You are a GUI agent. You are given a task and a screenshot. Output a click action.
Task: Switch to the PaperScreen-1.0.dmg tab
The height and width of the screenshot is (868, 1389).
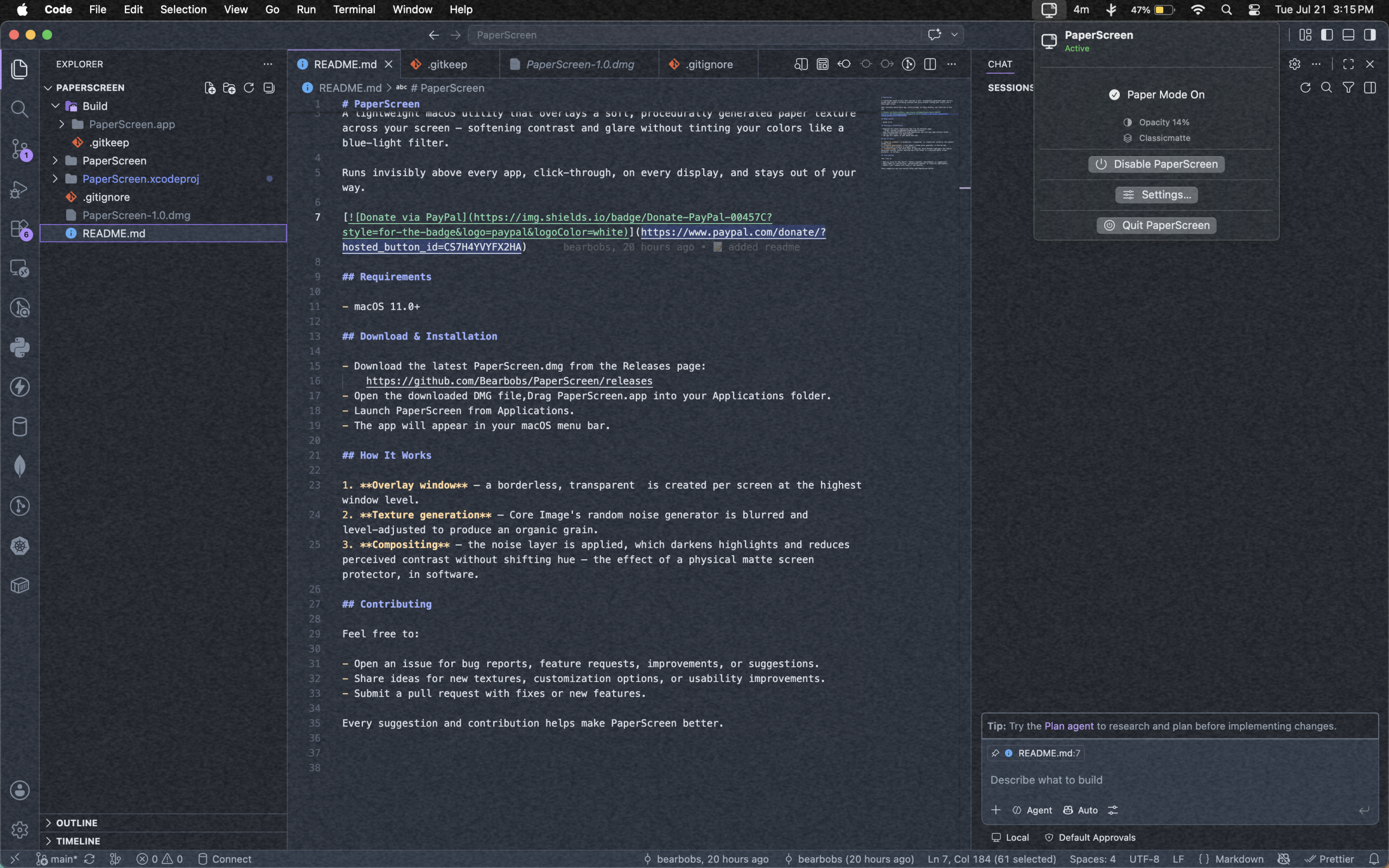click(x=579, y=65)
